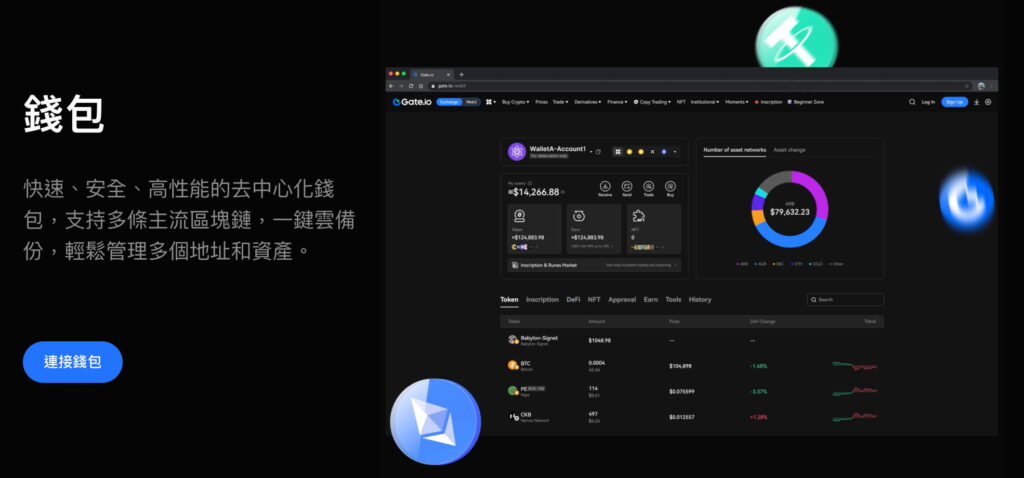Click the download icon in top navigation

tap(976, 102)
